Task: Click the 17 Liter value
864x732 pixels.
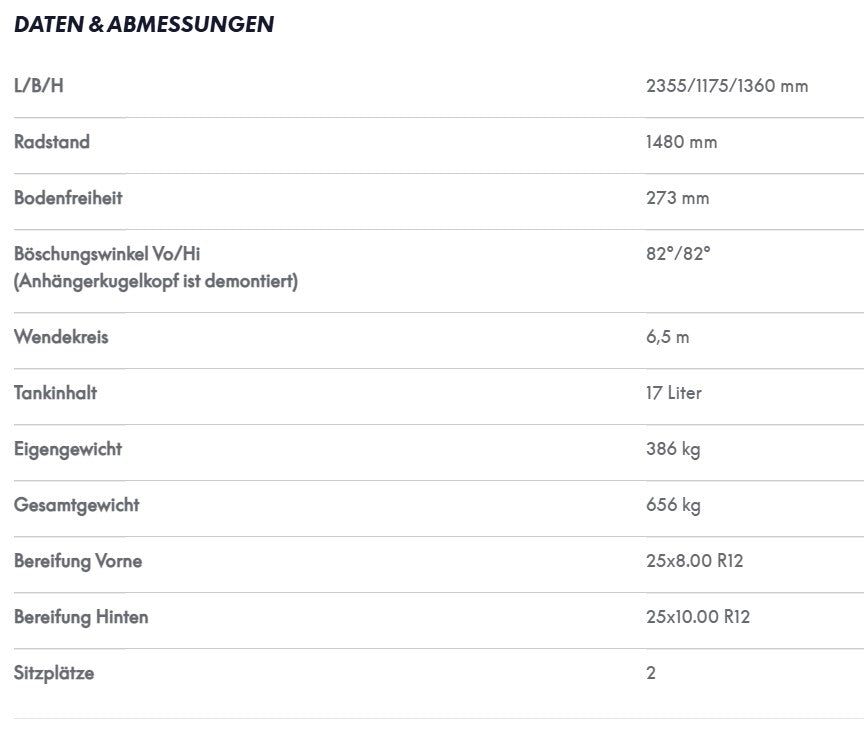Action: [673, 393]
